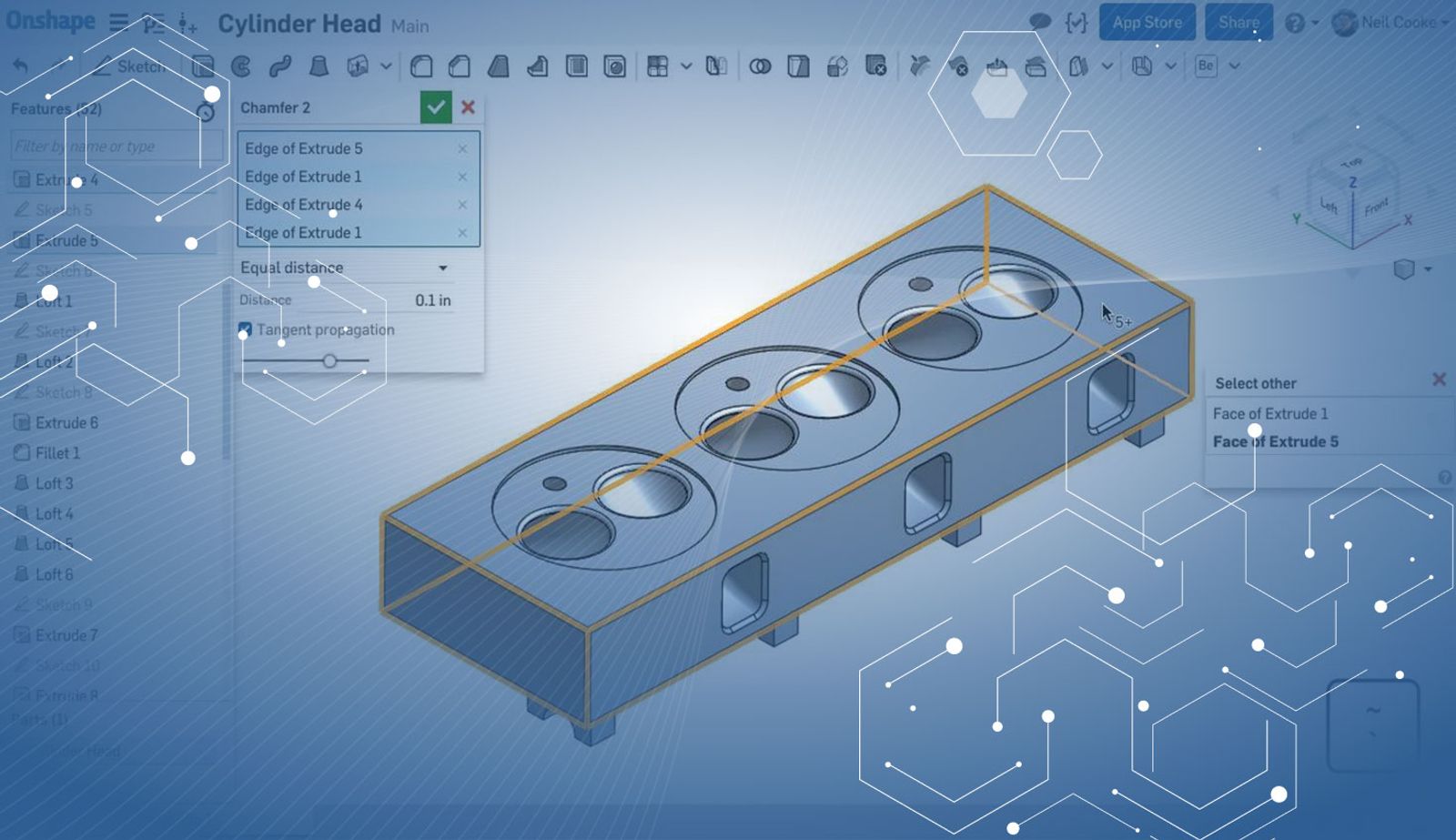Screen dimensions: 1456x840
Task: Click the undo arrow icon
Action: 21,66
